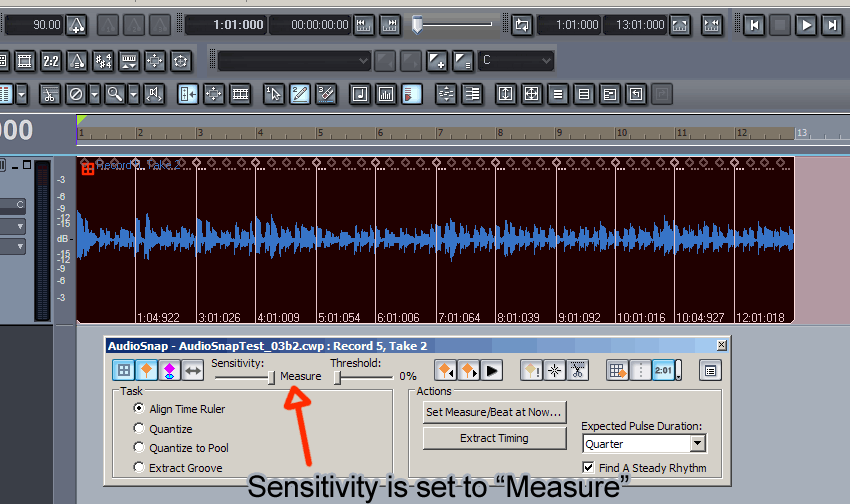This screenshot has height=504, width=850.
Task: Click the Extract Timing button
Action: 494,438
